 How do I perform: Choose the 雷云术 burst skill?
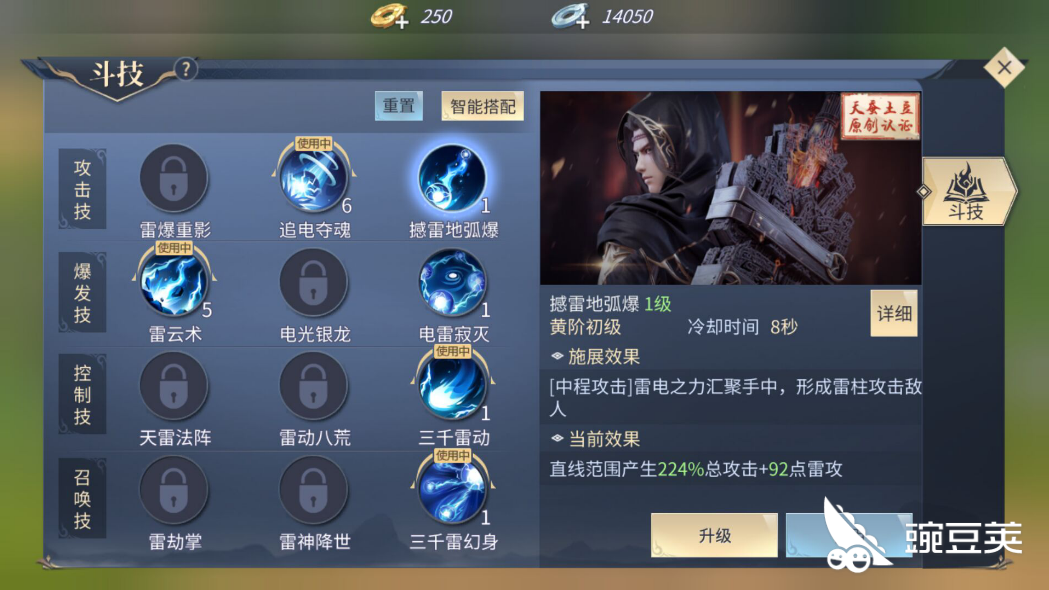click(173, 283)
